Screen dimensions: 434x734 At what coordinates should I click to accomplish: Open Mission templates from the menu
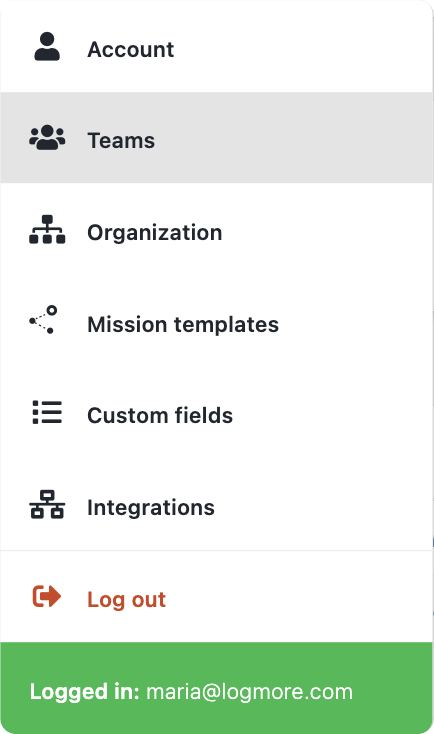[183, 324]
